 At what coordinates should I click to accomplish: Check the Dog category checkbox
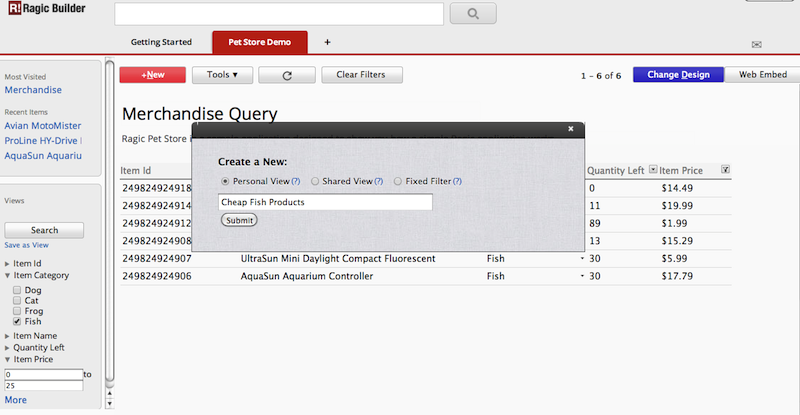coord(16,288)
